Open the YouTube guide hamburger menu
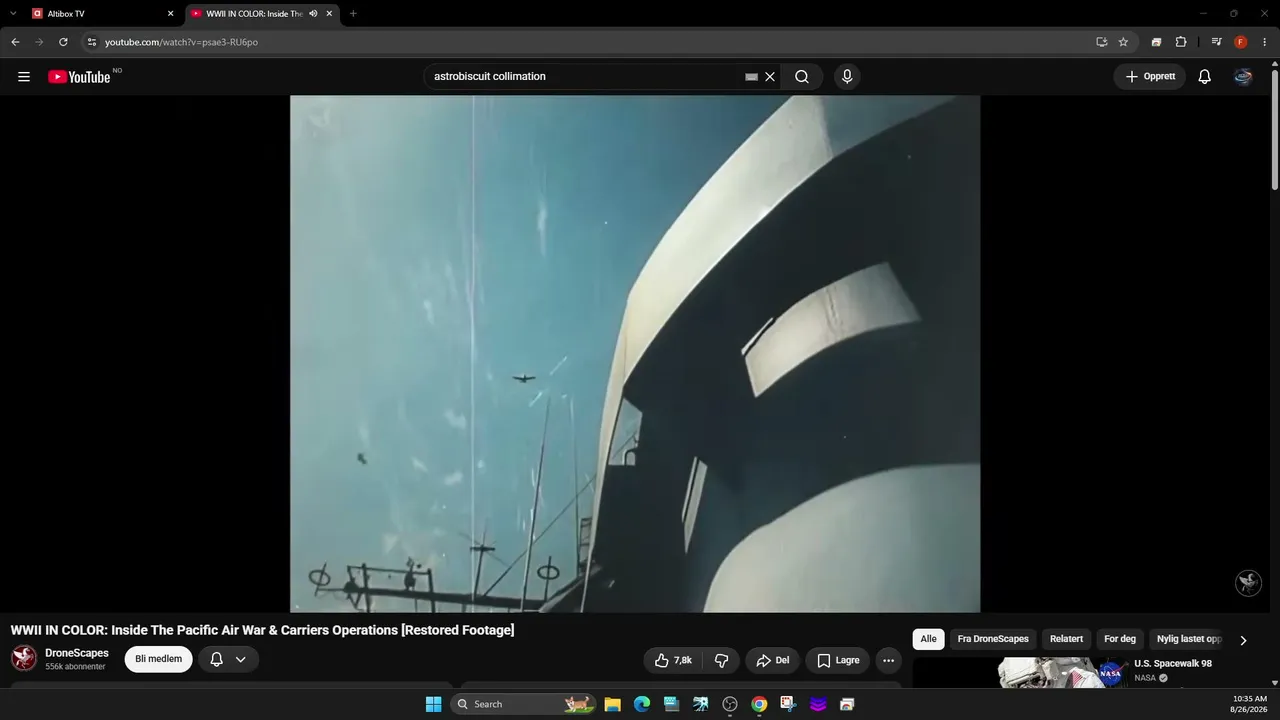The width and height of the screenshot is (1280, 720). (x=24, y=77)
